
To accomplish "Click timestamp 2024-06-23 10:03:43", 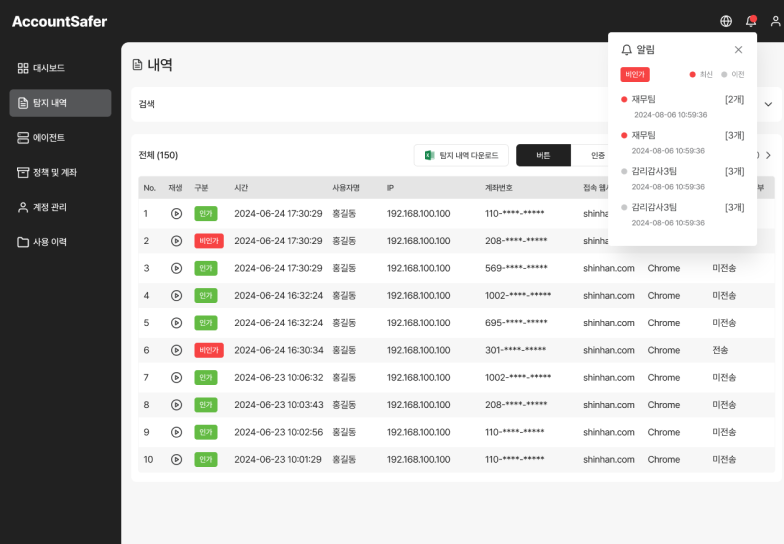I will tap(278, 405).
